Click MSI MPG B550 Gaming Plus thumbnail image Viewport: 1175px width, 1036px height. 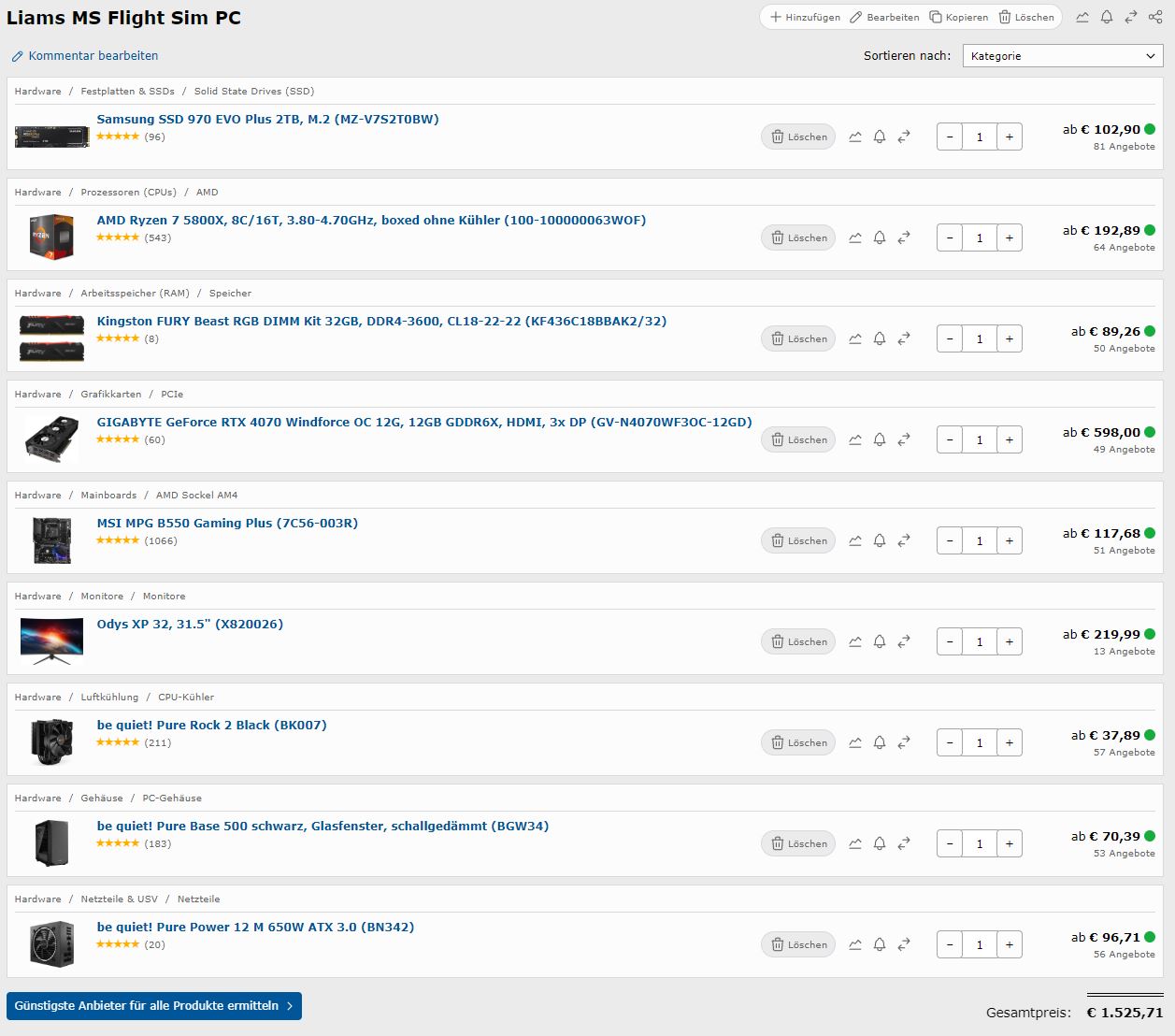tap(52, 540)
